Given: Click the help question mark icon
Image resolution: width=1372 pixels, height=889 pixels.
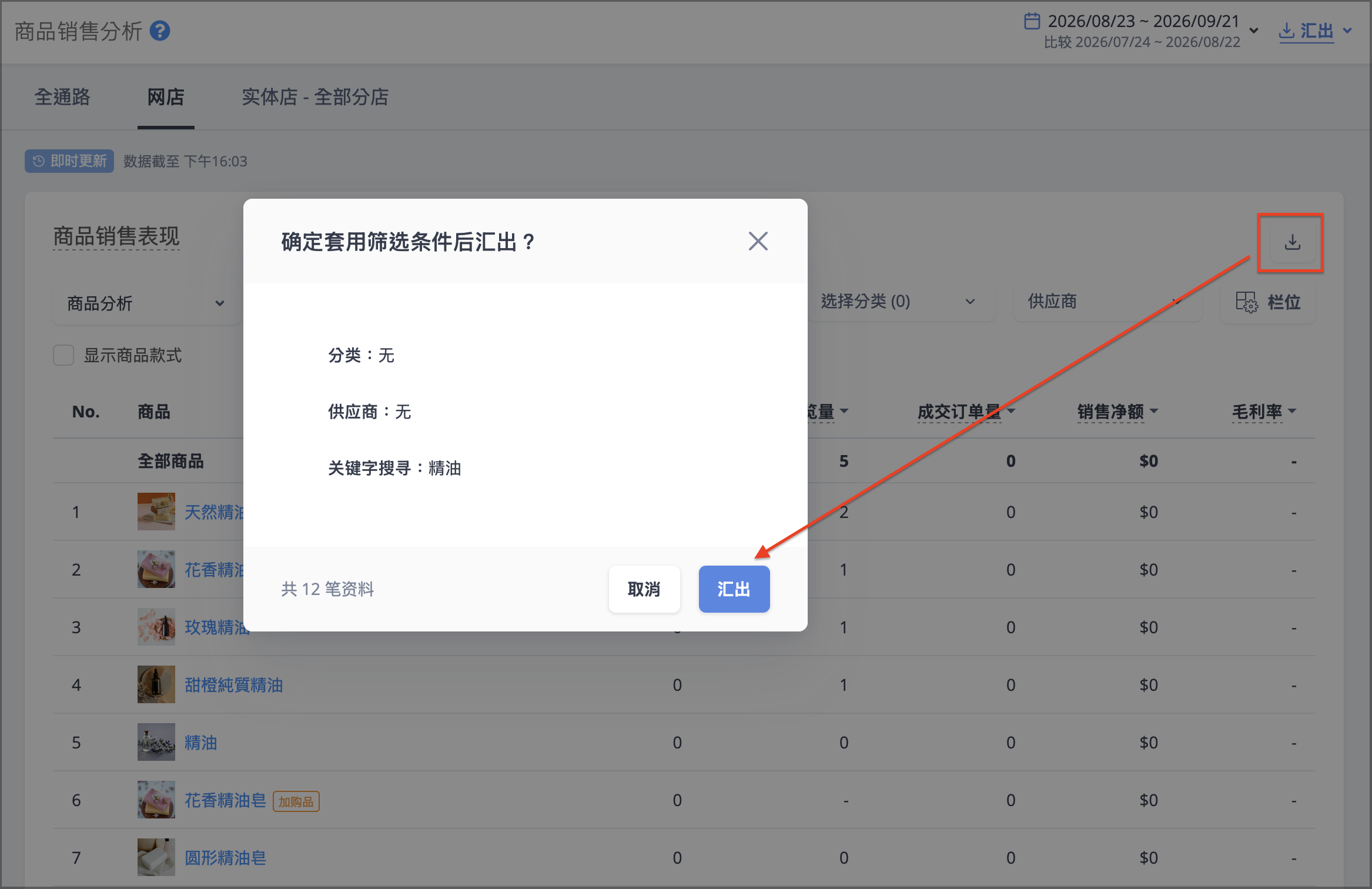Looking at the screenshot, I should click(160, 31).
